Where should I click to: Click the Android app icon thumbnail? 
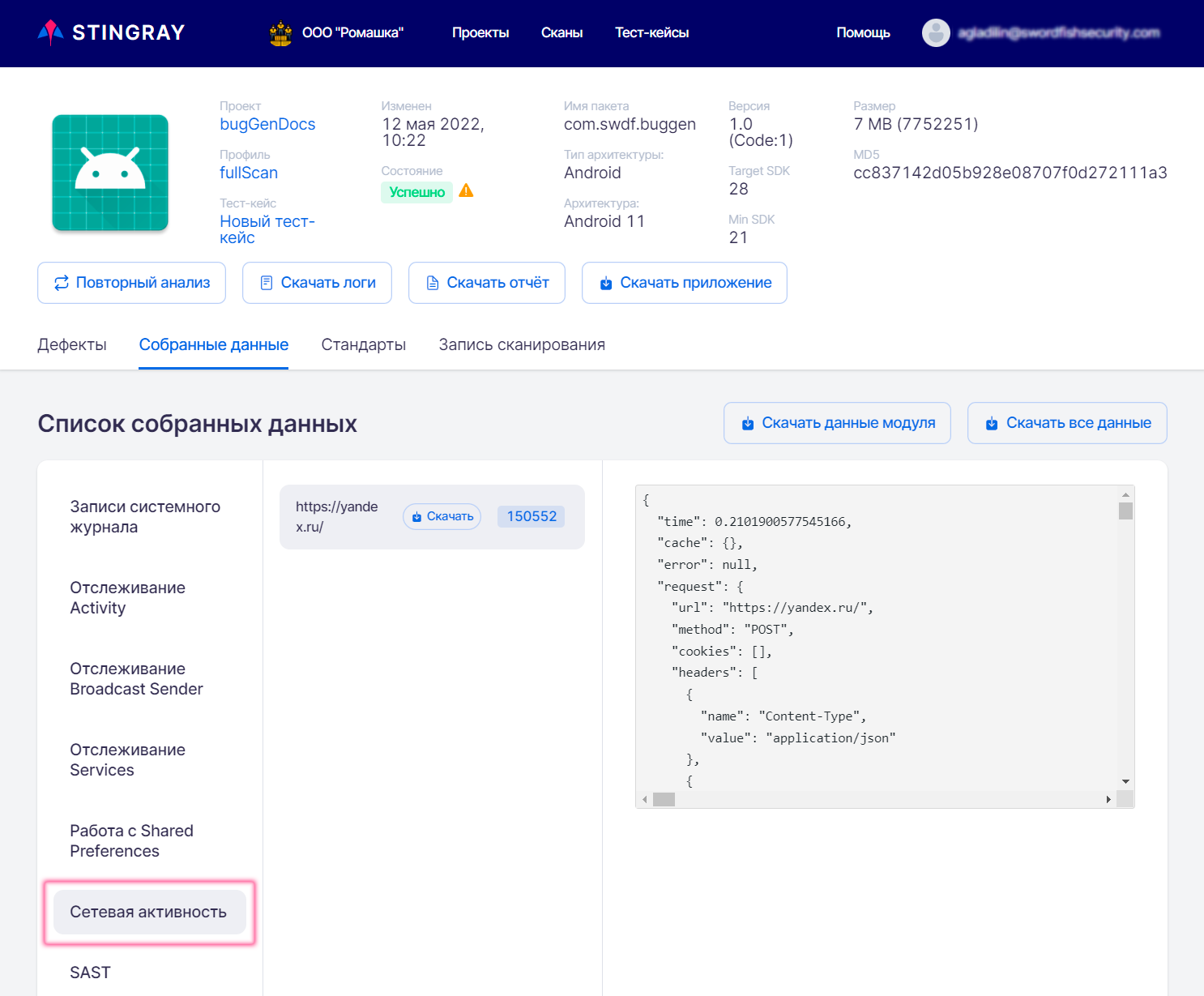click(x=110, y=173)
